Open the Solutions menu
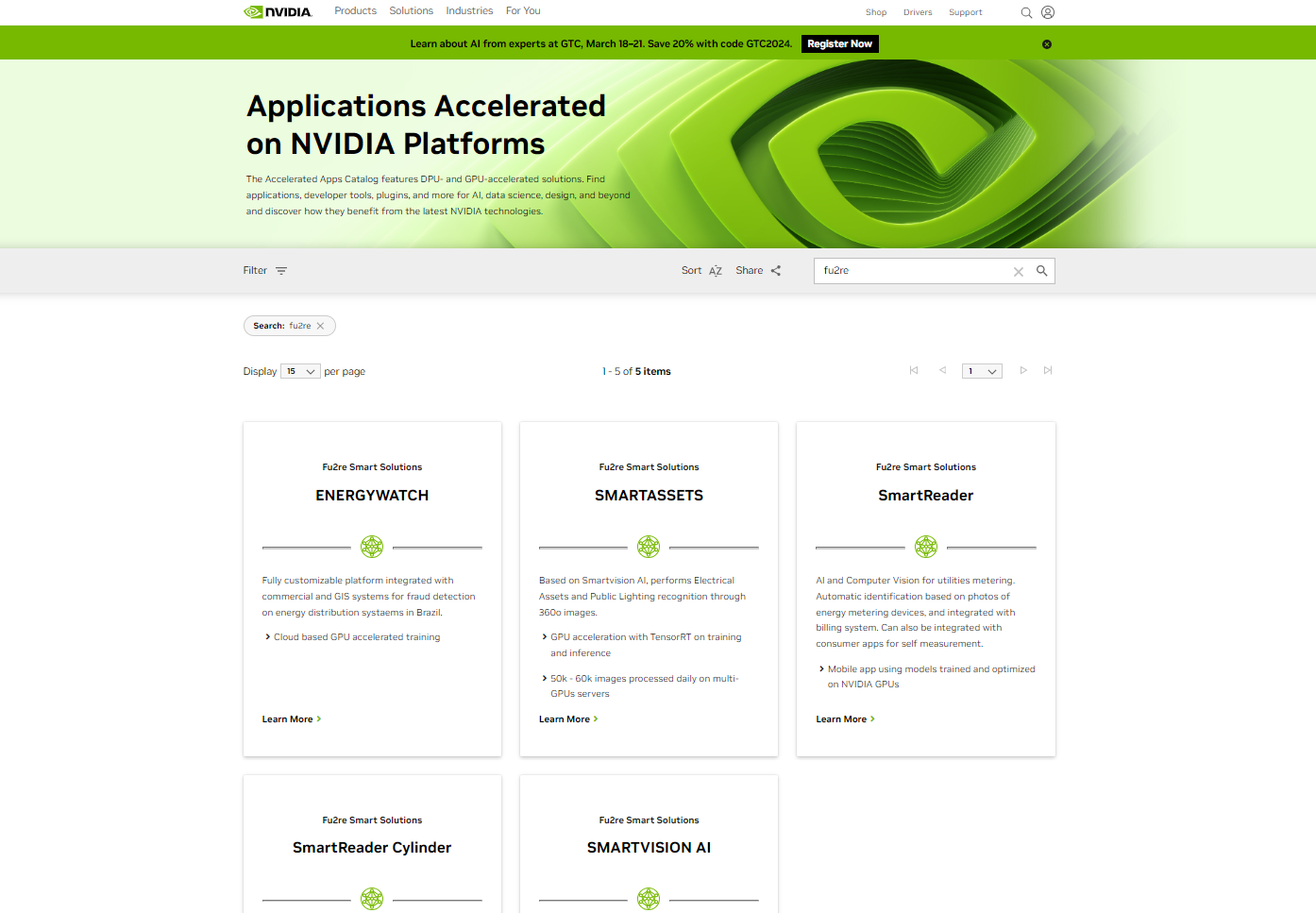1316x913 pixels. [x=412, y=11]
